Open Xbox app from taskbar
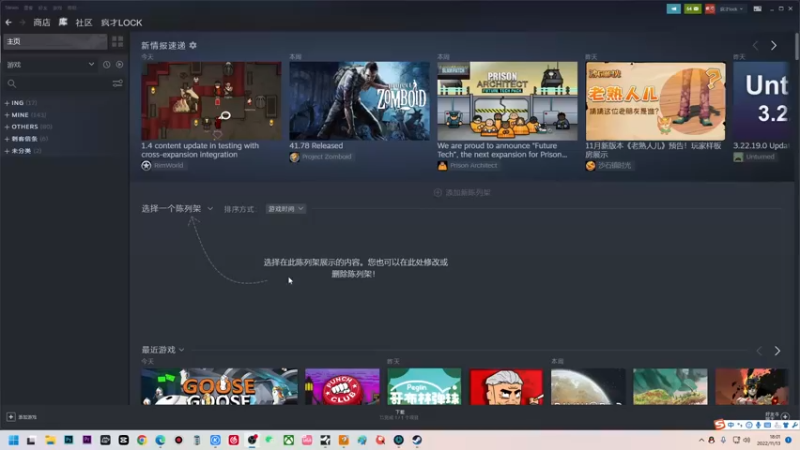The width and height of the screenshot is (800, 450). [289, 440]
